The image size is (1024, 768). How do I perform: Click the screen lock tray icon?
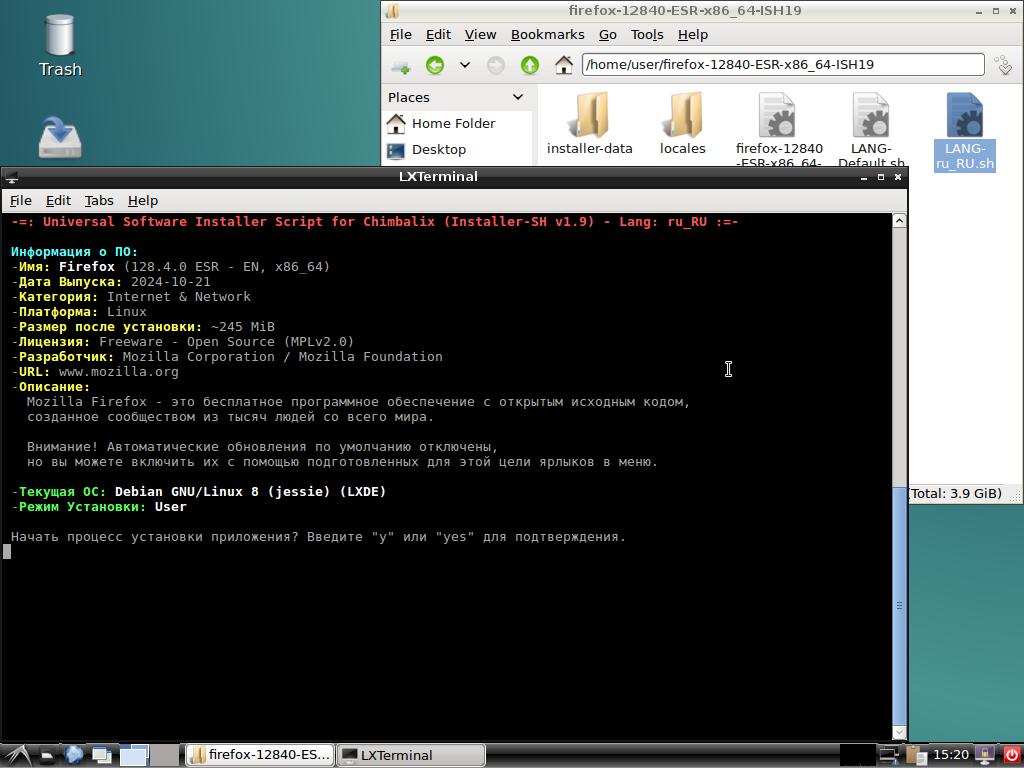985,756
